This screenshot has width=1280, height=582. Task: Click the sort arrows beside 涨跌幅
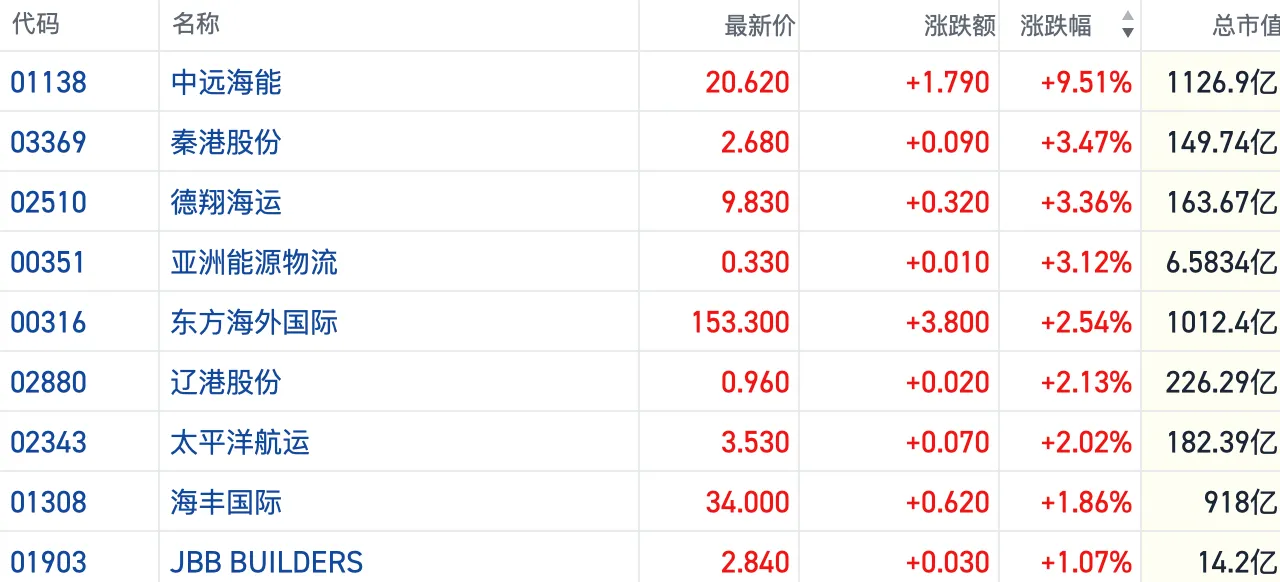click(1128, 25)
